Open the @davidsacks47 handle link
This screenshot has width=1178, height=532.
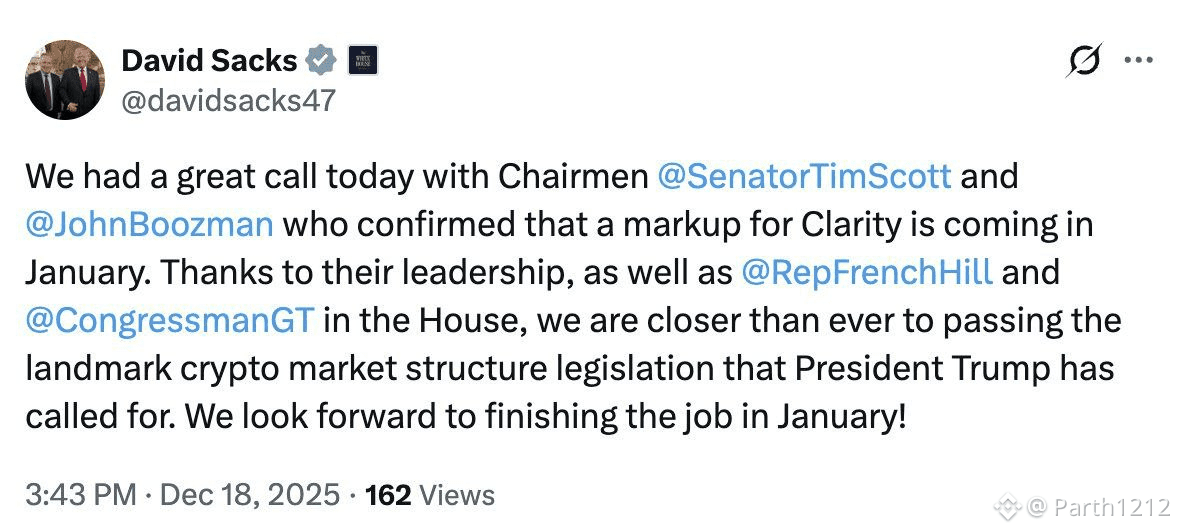click(x=228, y=100)
